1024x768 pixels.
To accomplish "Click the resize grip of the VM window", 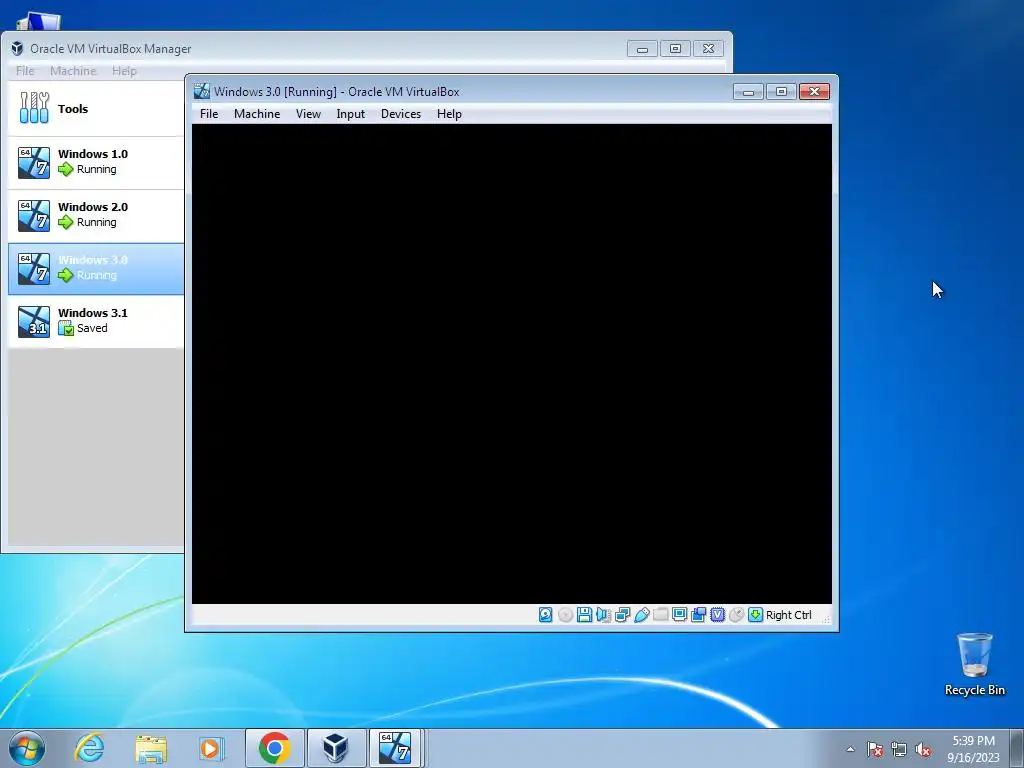I will 826,618.
